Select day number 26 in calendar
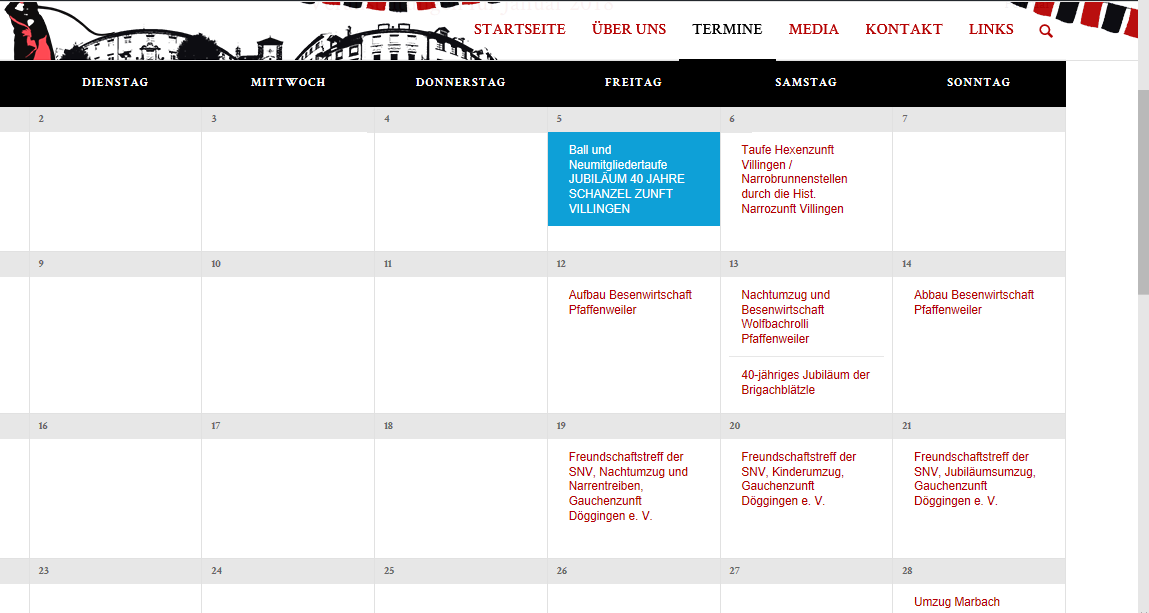This screenshot has height=613, width=1149. pyautogui.click(x=562, y=571)
